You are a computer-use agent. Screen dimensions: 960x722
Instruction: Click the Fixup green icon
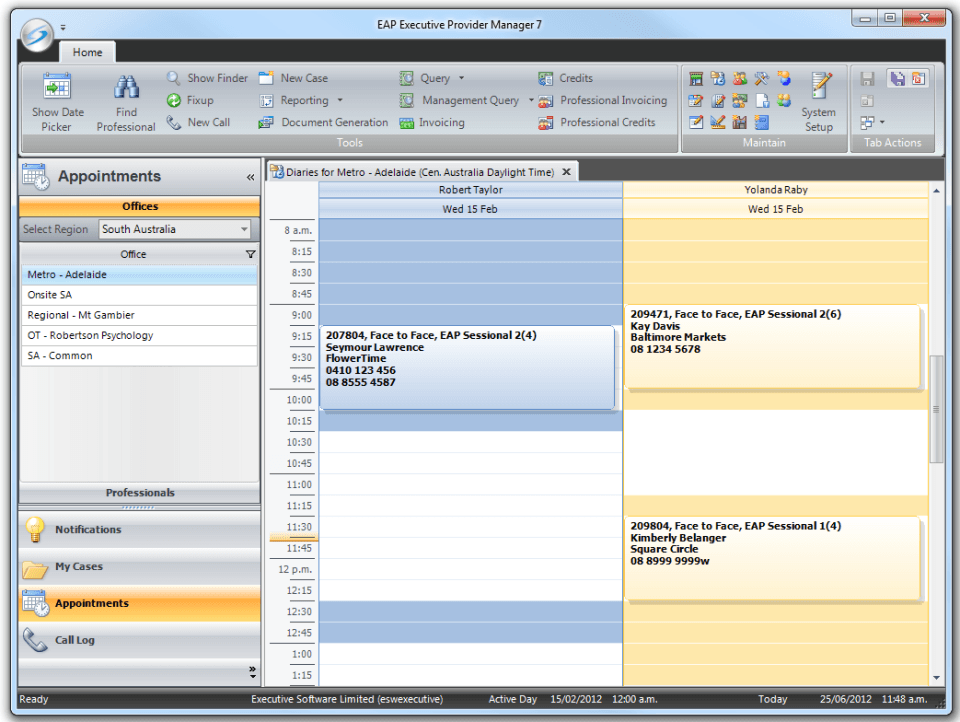[174, 100]
